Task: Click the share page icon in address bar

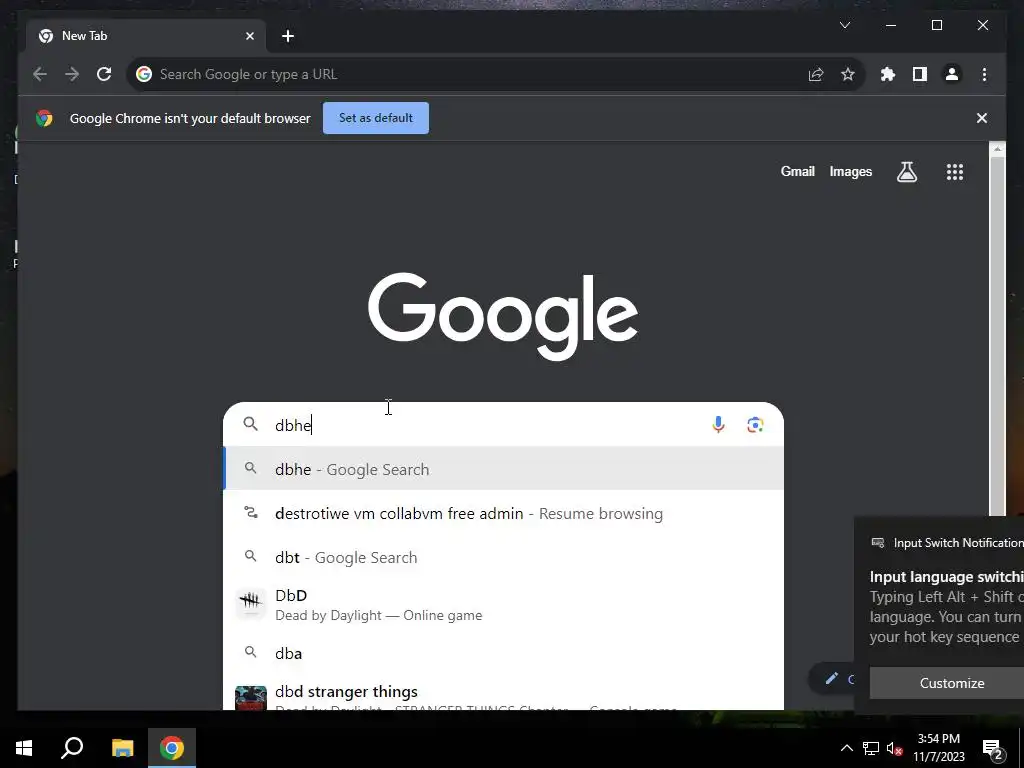Action: click(816, 74)
